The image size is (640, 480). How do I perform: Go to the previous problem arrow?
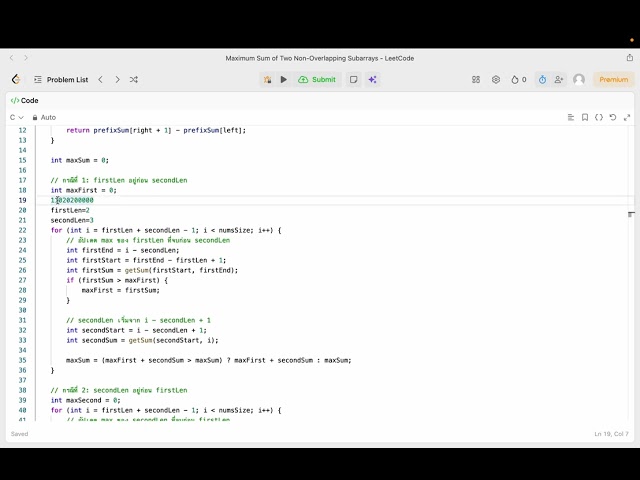100,80
